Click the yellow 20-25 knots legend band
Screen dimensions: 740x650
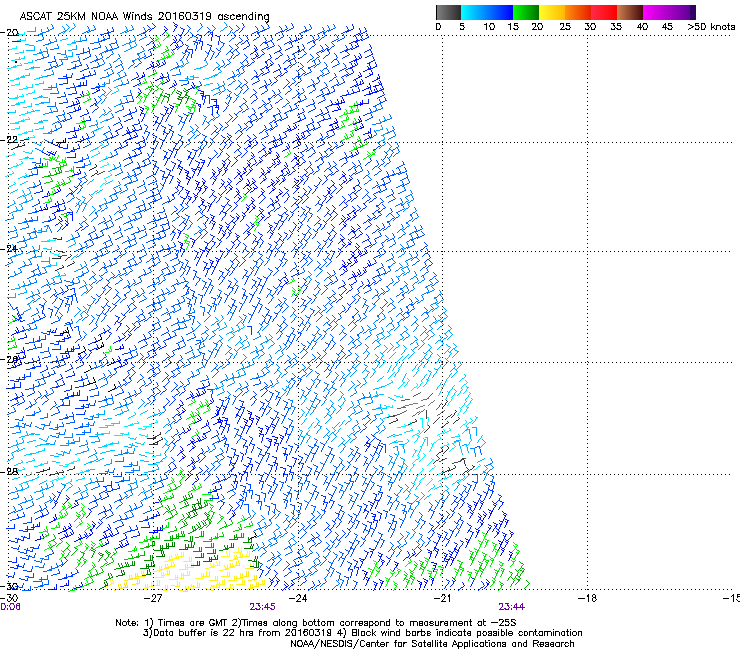click(552, 12)
